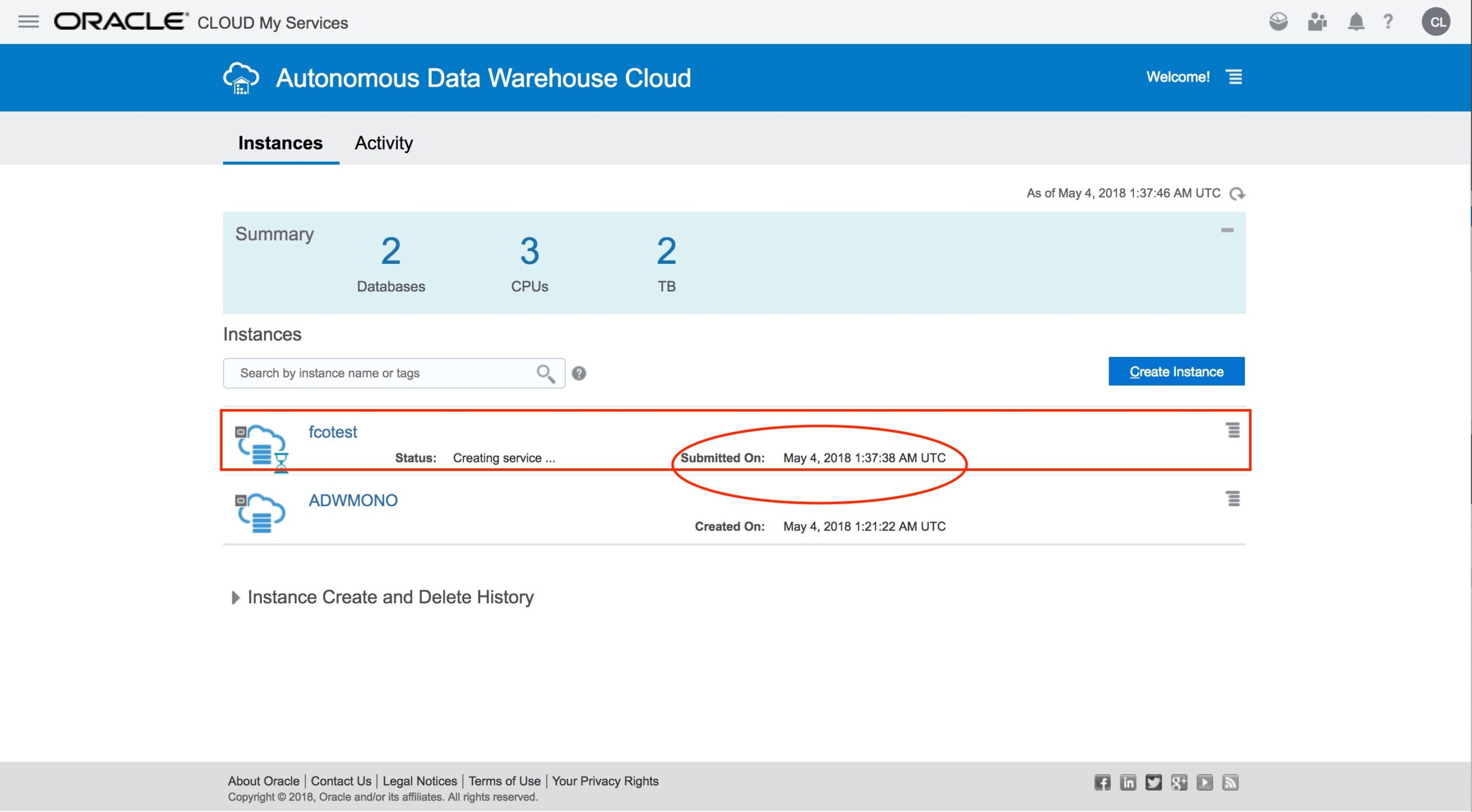Open the help question mark icon

(x=1388, y=22)
